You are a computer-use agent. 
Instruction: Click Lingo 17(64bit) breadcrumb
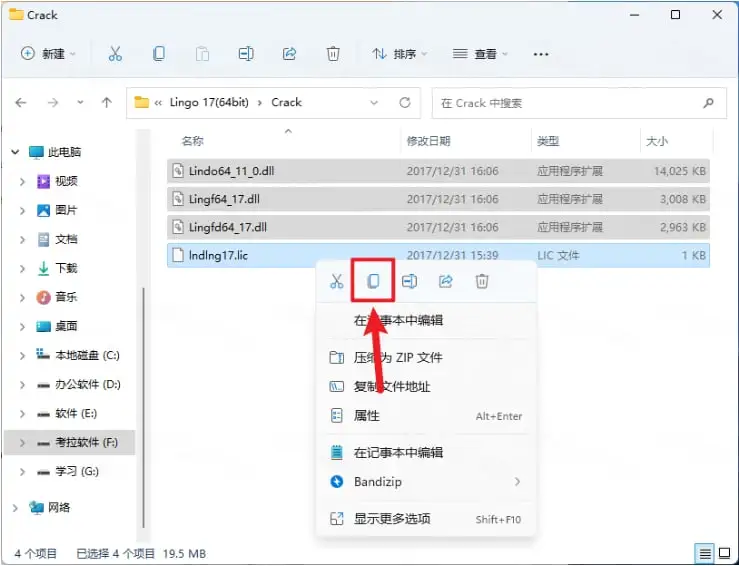pyautogui.click(x=209, y=102)
